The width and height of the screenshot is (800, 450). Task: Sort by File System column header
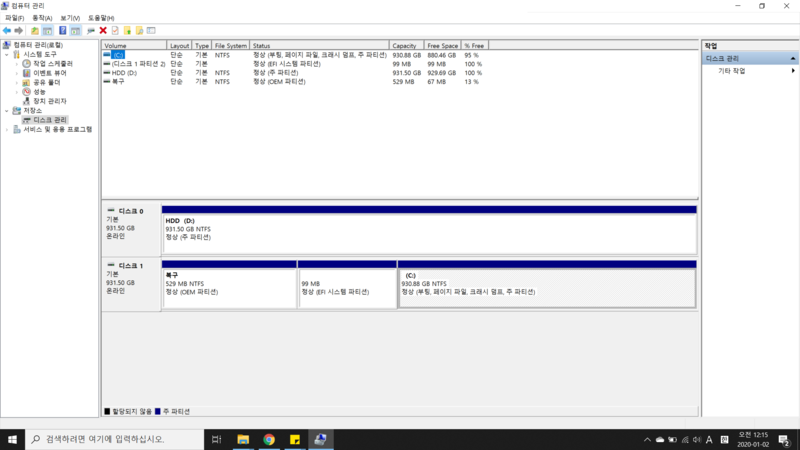click(x=230, y=45)
